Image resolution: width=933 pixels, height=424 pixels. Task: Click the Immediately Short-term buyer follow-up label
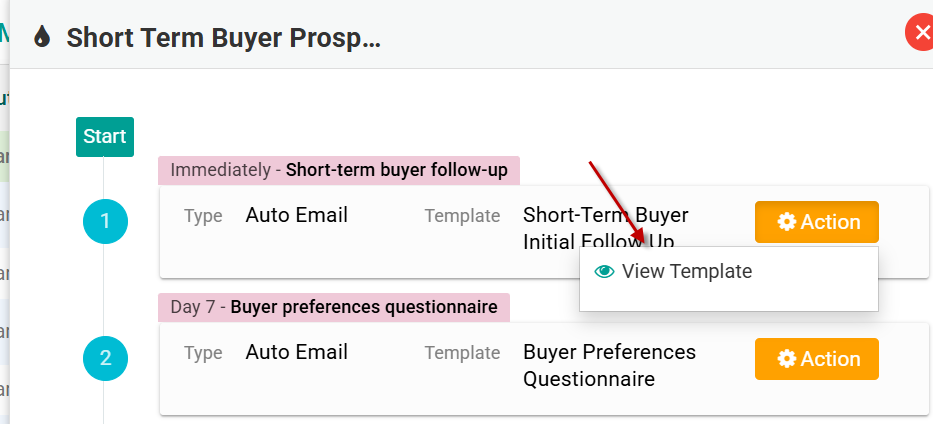[x=339, y=170]
